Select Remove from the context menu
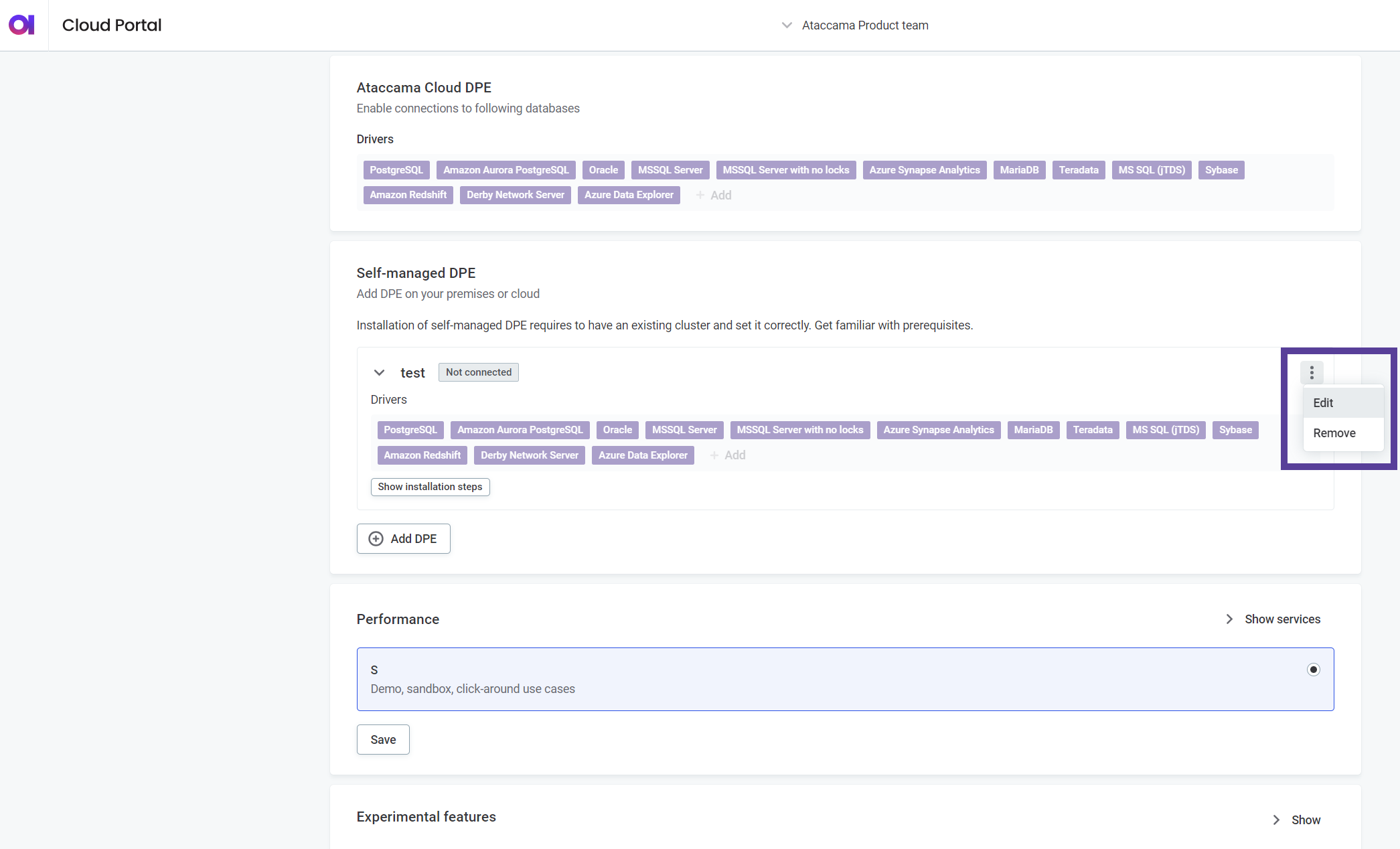The width and height of the screenshot is (1400, 849). point(1334,433)
